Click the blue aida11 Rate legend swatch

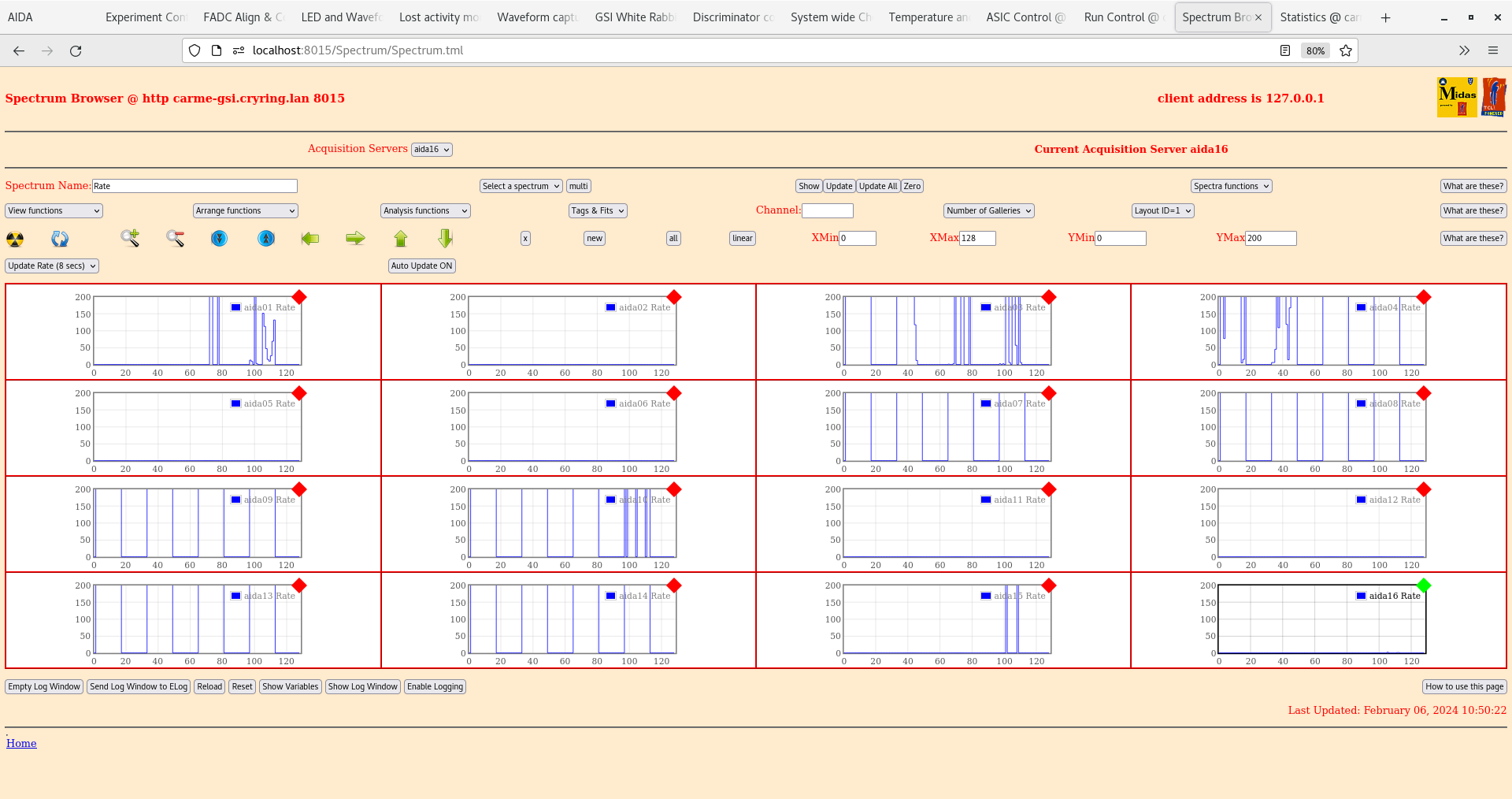(986, 500)
